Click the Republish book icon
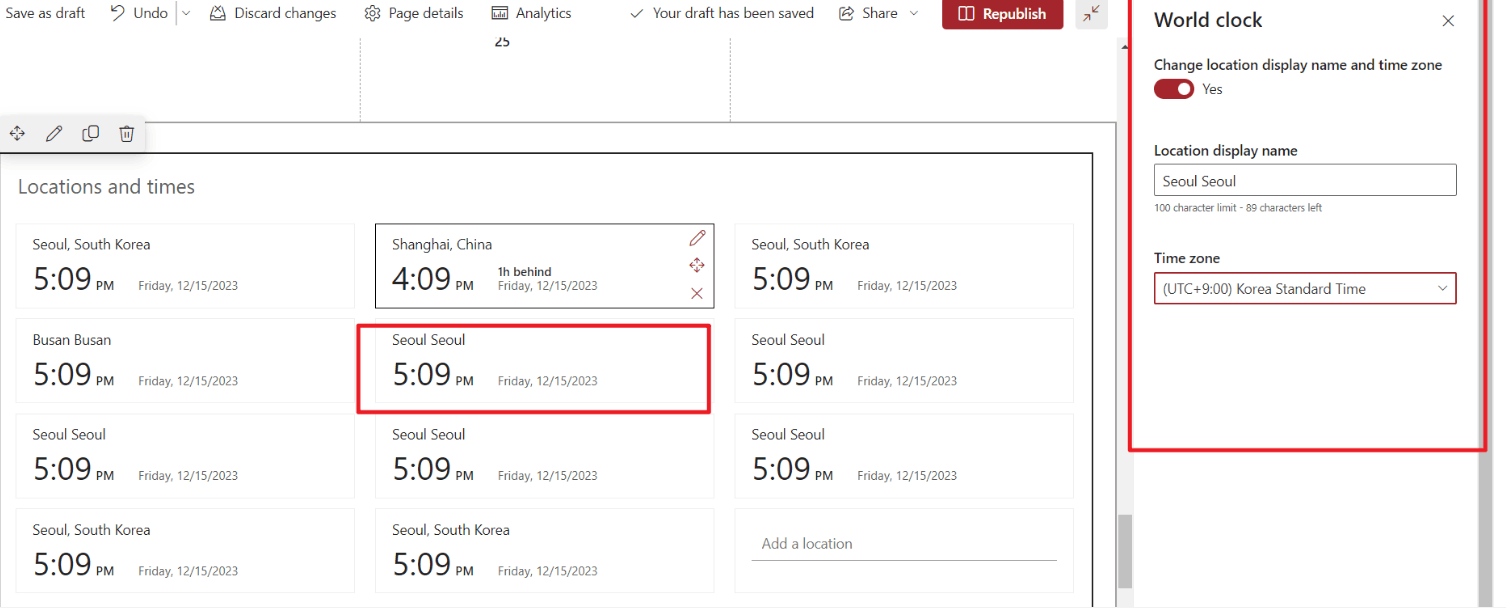Viewport: 1506px width, 608px height. point(966,14)
